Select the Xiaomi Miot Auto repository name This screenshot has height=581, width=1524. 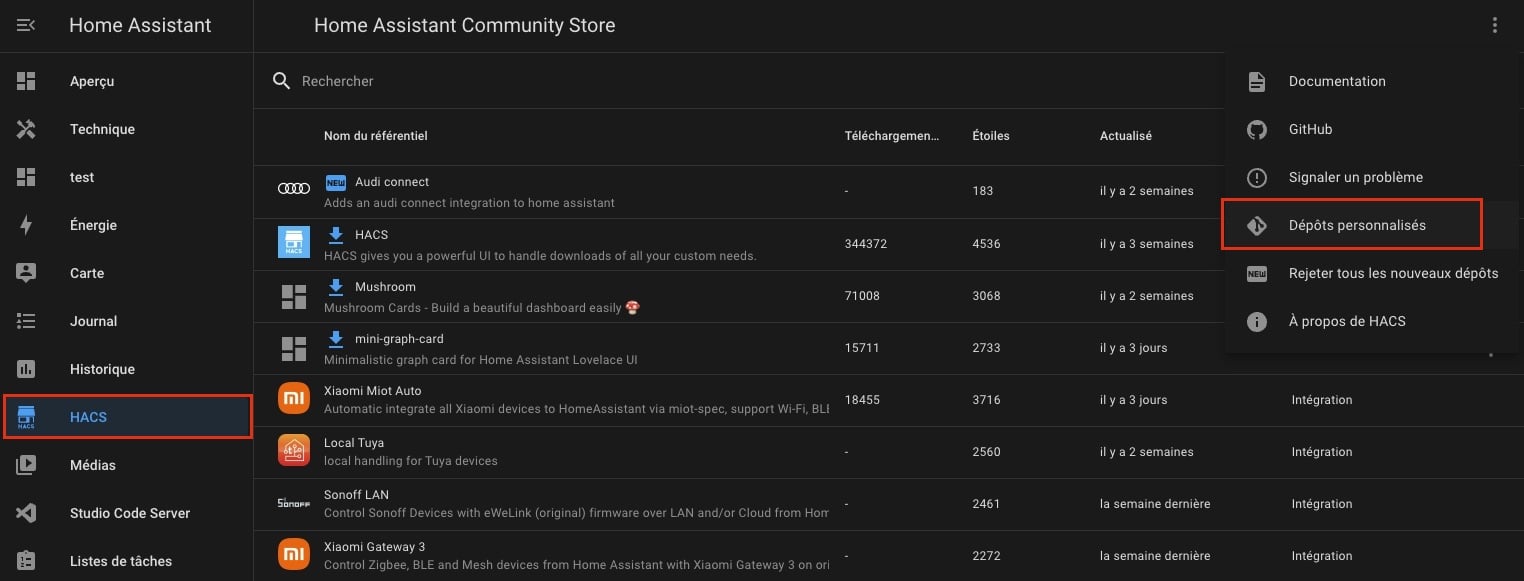(x=373, y=391)
